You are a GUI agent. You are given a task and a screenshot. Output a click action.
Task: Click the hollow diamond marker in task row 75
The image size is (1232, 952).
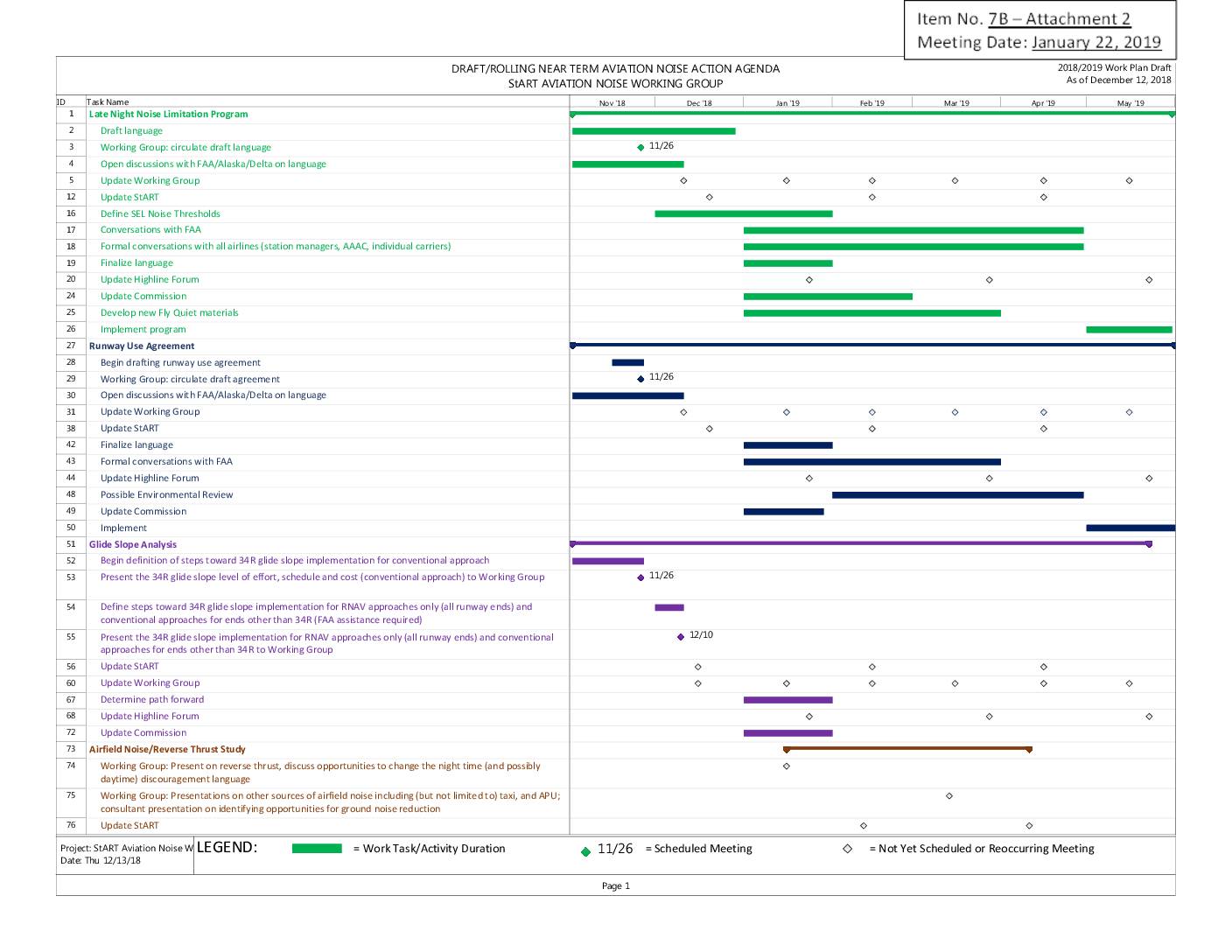click(949, 796)
